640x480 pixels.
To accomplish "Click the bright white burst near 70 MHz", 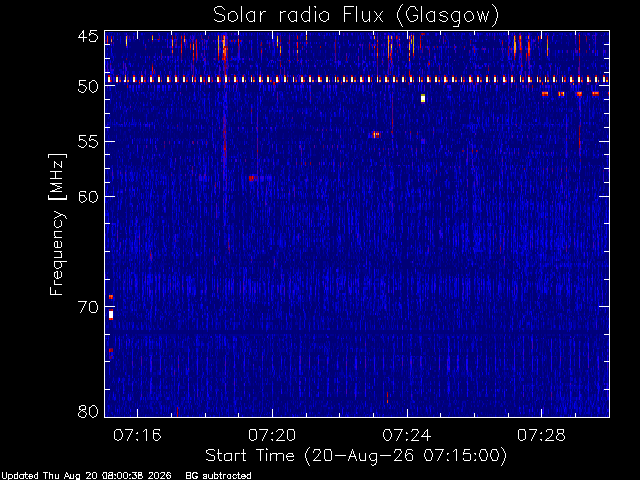I will tap(111, 315).
